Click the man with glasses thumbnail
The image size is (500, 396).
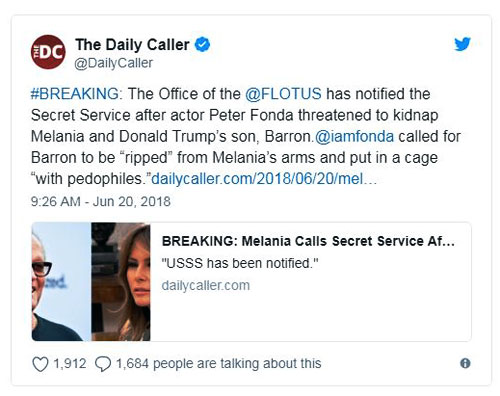click(61, 282)
